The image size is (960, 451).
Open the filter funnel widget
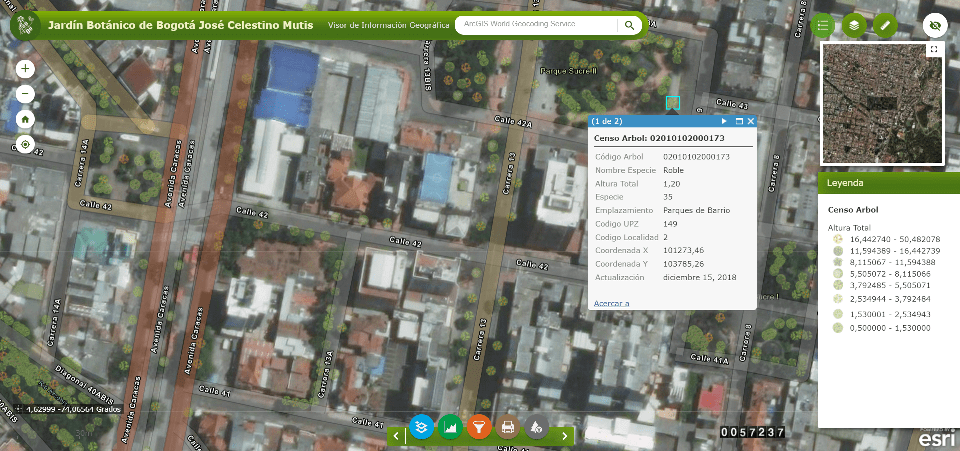479,428
